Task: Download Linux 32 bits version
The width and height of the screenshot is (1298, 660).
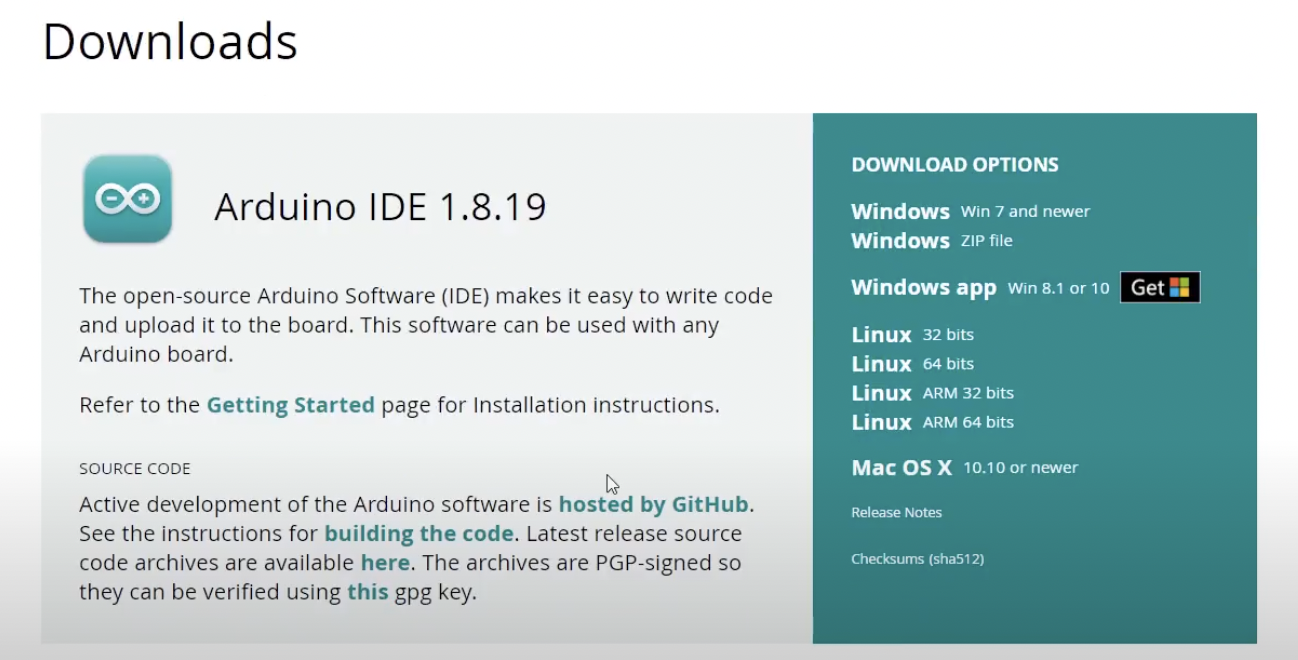Action: click(x=912, y=334)
